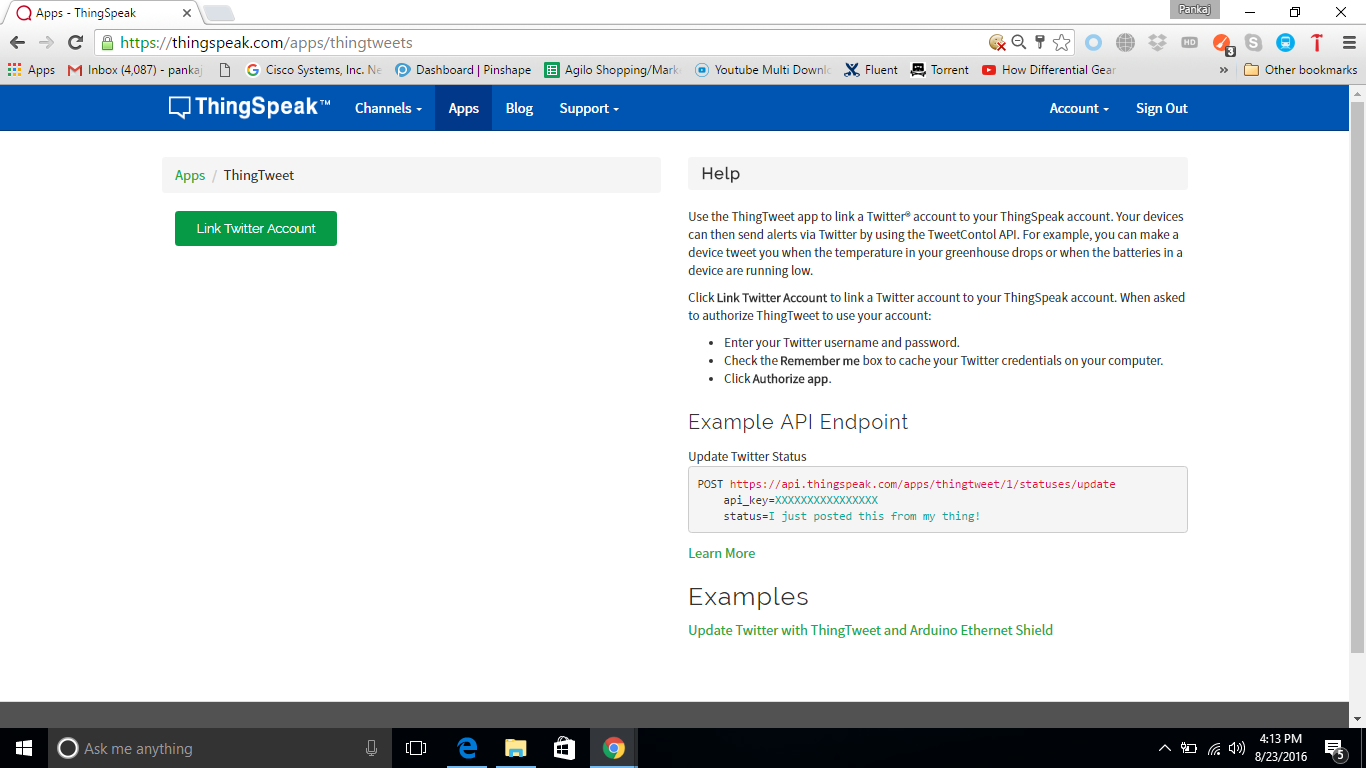1366x768 pixels.
Task: Bookmark this page with the star icon
Action: point(1062,42)
